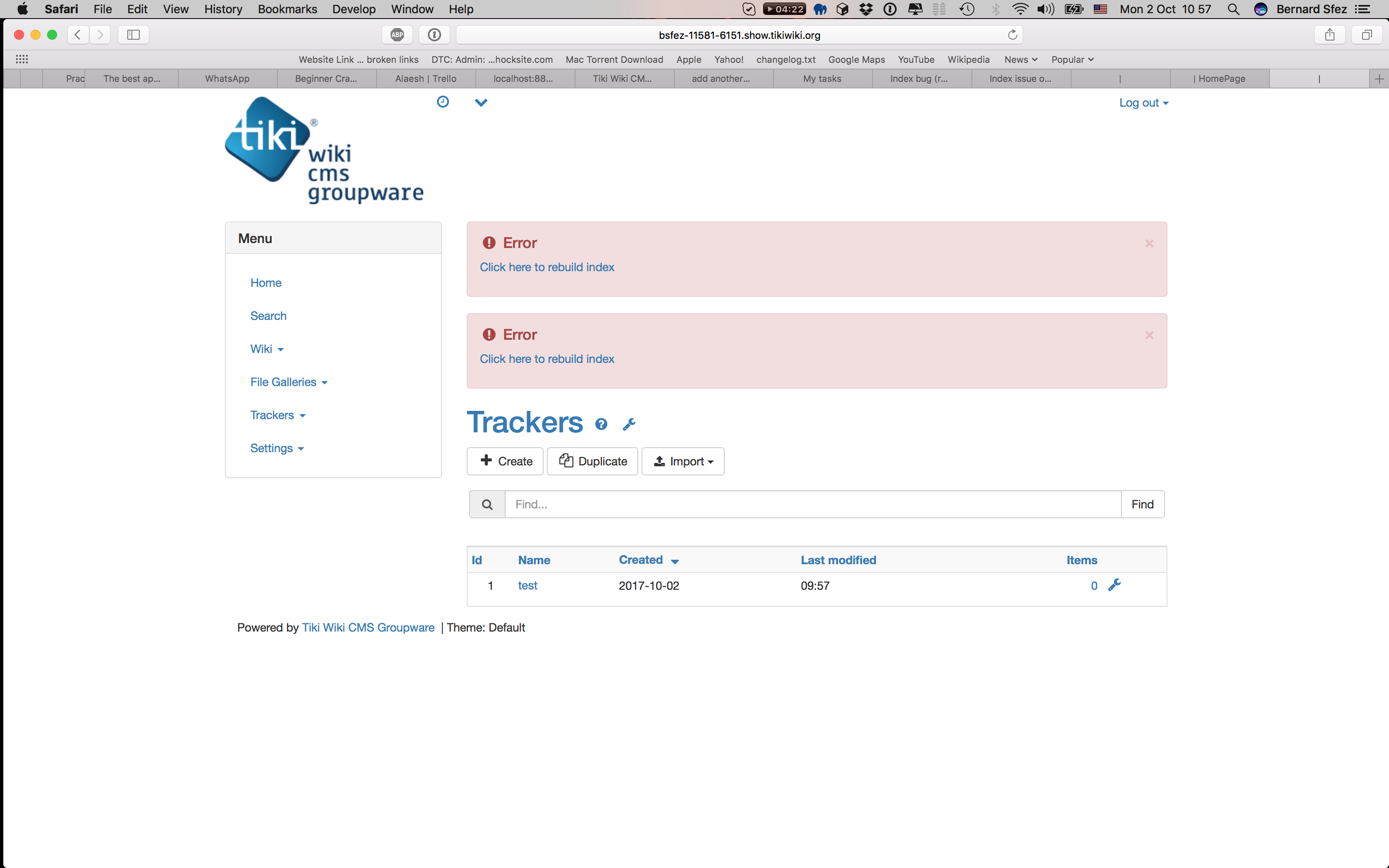
Task: Open the 'test' tracker
Action: click(527, 585)
